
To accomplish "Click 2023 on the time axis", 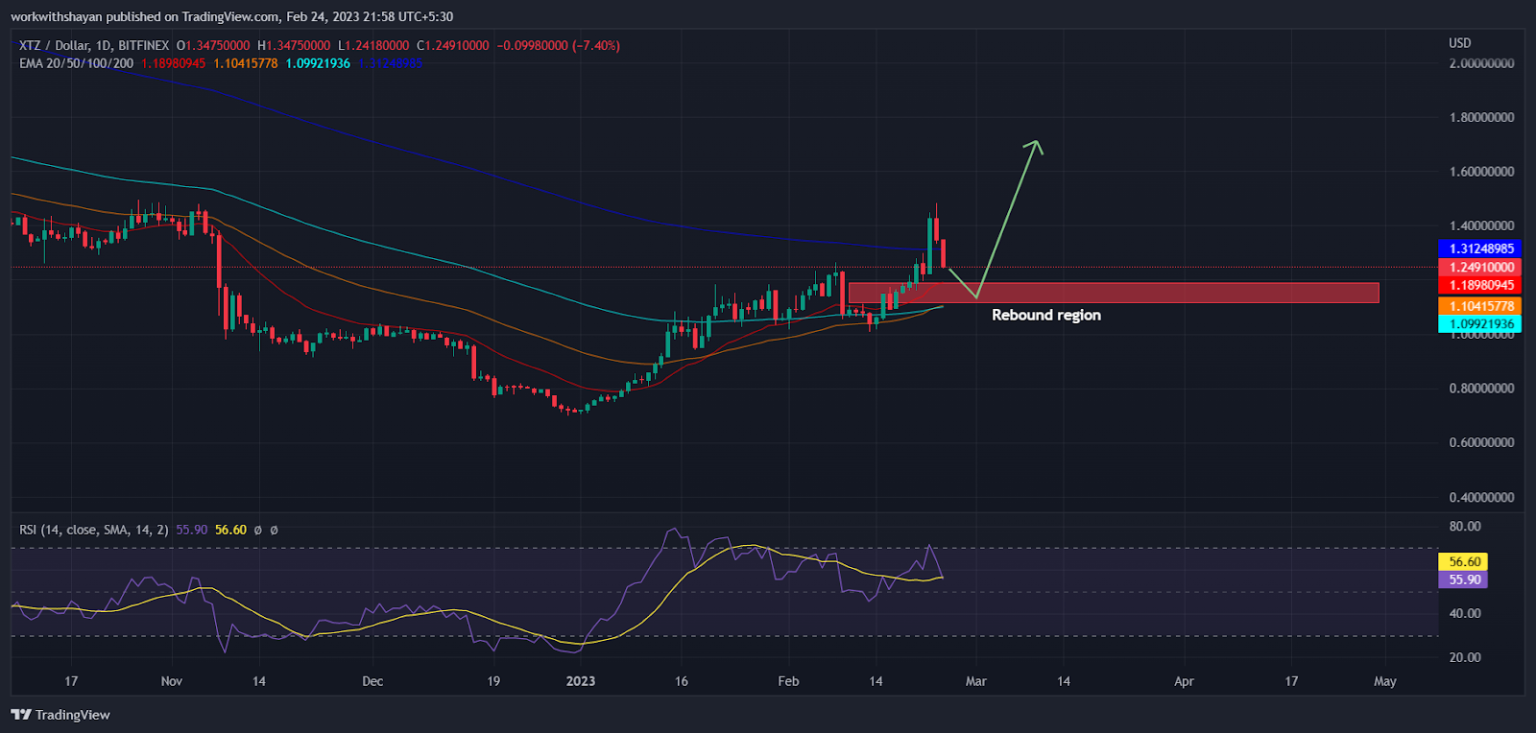I will (x=581, y=681).
